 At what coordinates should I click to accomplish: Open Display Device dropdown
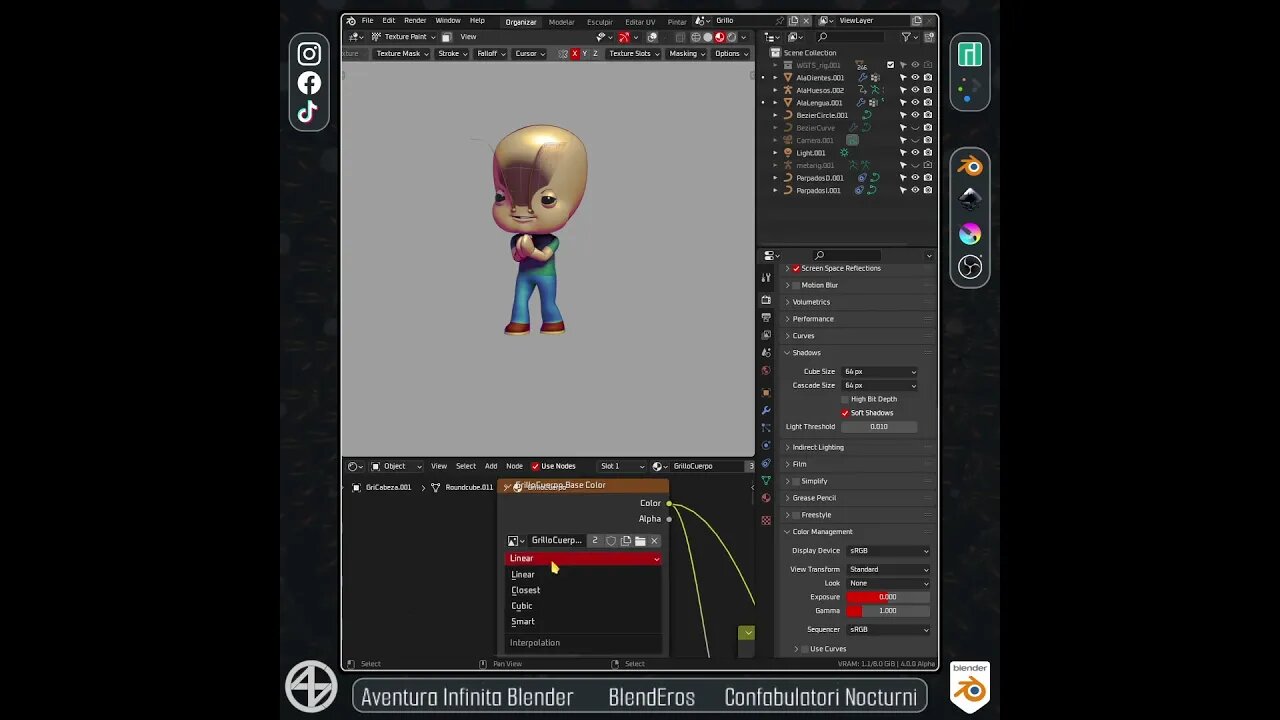888,551
